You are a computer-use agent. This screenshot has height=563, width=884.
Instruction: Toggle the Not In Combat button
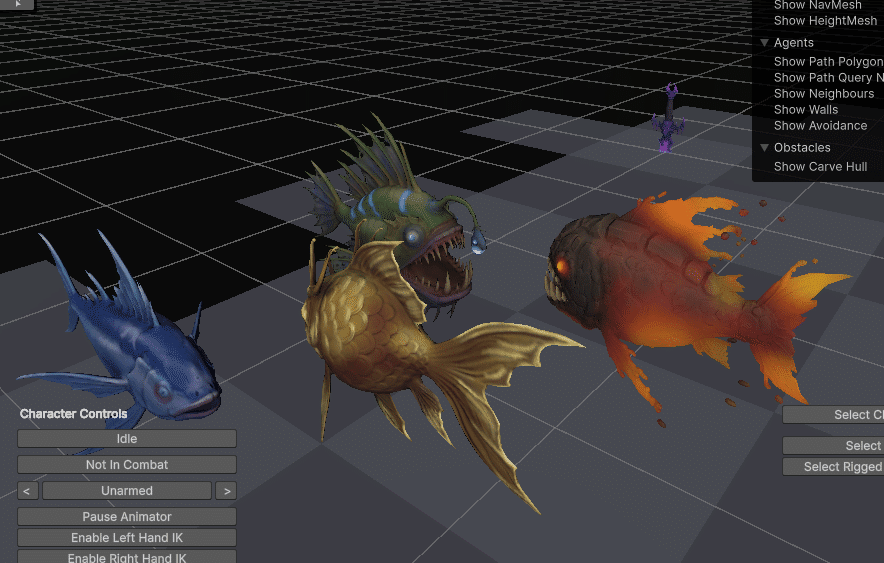click(127, 464)
